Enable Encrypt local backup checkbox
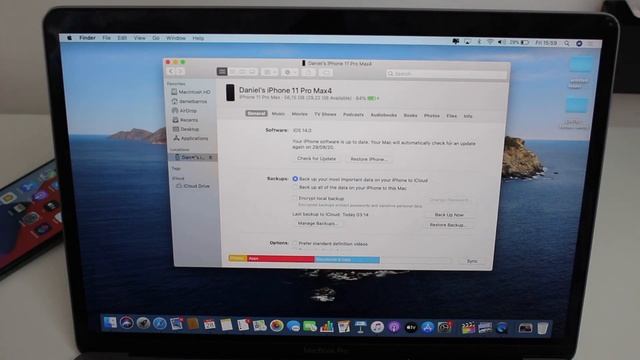Image resolution: width=640 pixels, height=360 pixels. pyautogui.click(x=295, y=198)
